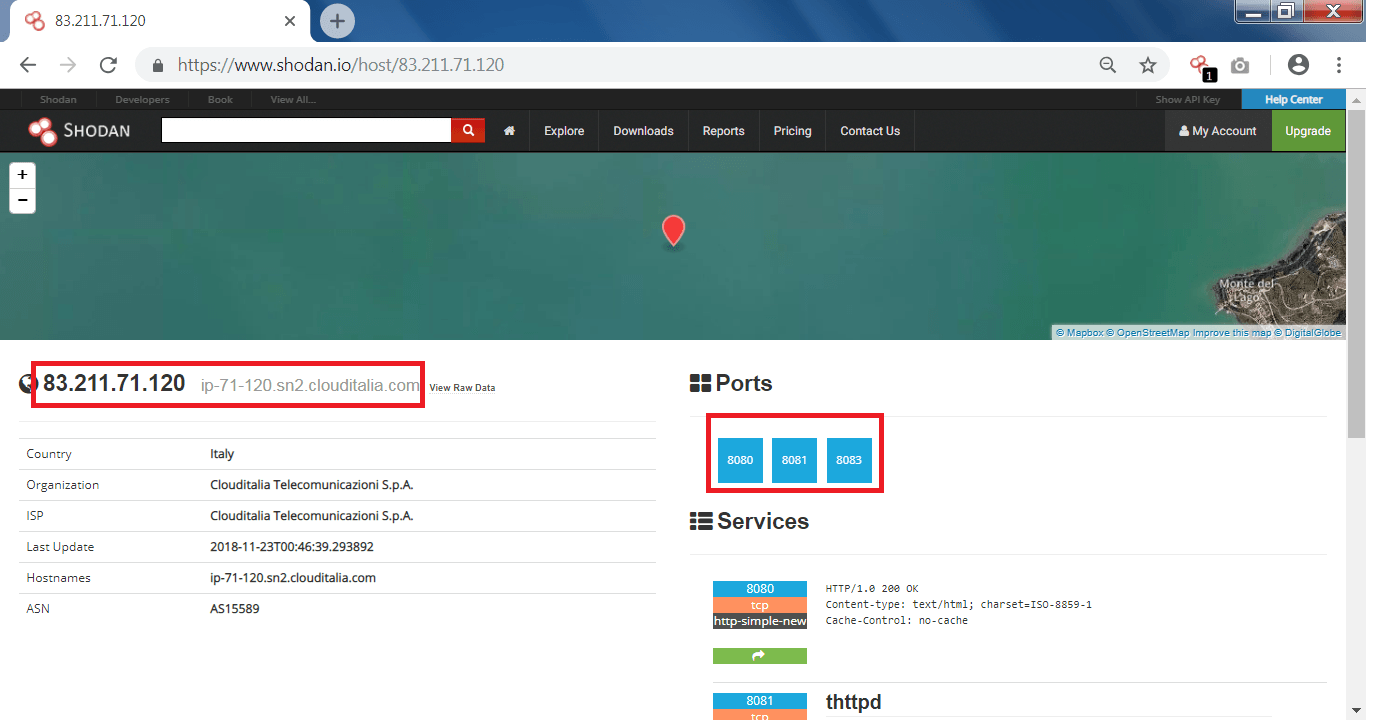Viewport: 1380px width, 720px height.
Task: Click the scrollbar down arrow
Action: pos(1356,711)
